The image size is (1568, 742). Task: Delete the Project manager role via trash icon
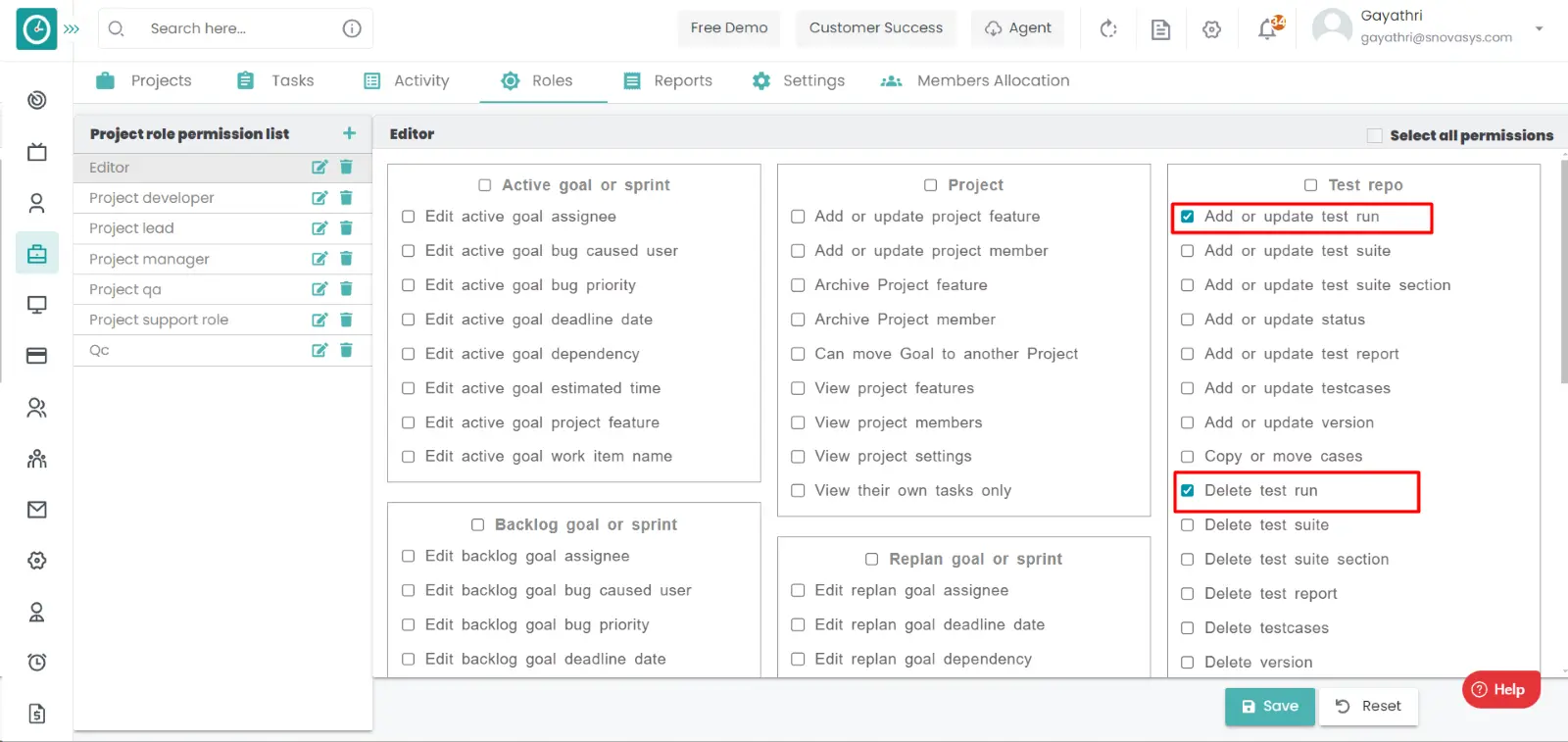(x=346, y=259)
